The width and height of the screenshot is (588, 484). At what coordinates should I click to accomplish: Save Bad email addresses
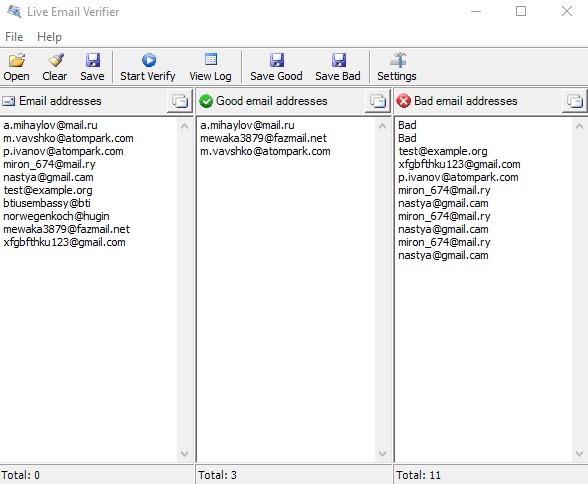[x=338, y=67]
